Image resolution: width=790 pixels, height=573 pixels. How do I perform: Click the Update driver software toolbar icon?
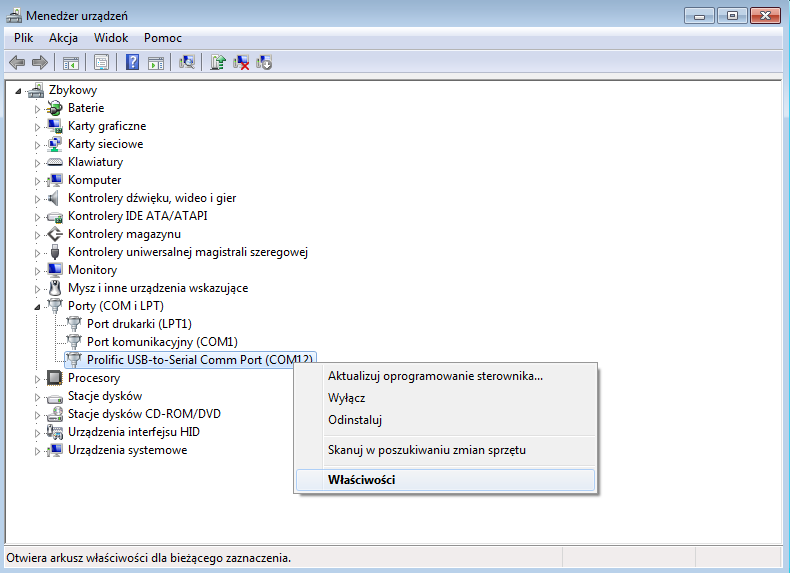click(x=218, y=62)
